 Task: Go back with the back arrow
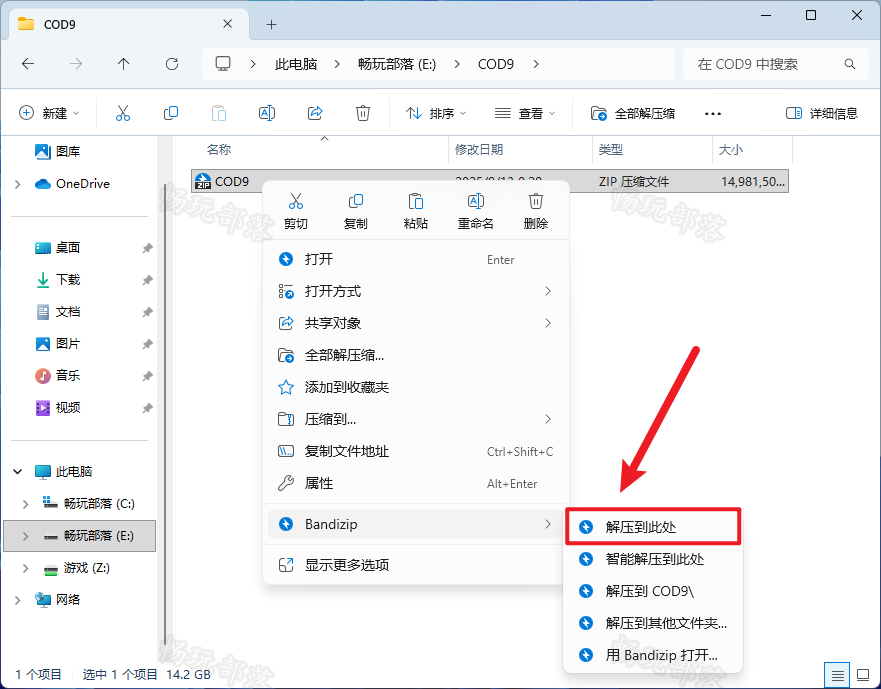click(28, 64)
